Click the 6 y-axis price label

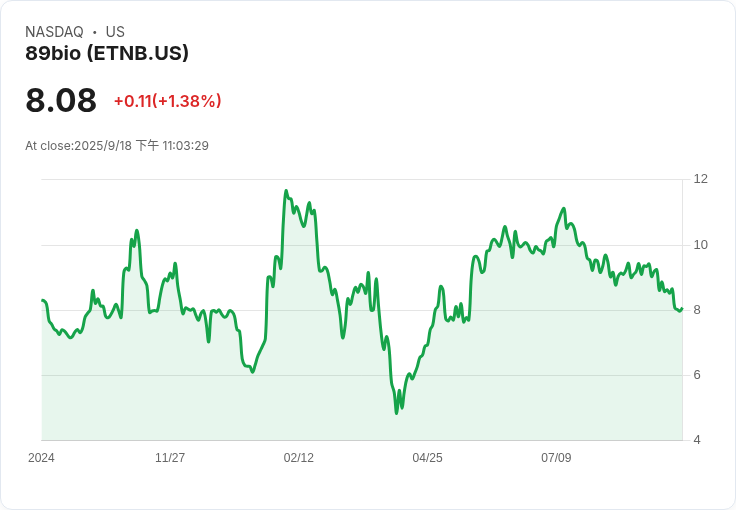click(x=697, y=375)
